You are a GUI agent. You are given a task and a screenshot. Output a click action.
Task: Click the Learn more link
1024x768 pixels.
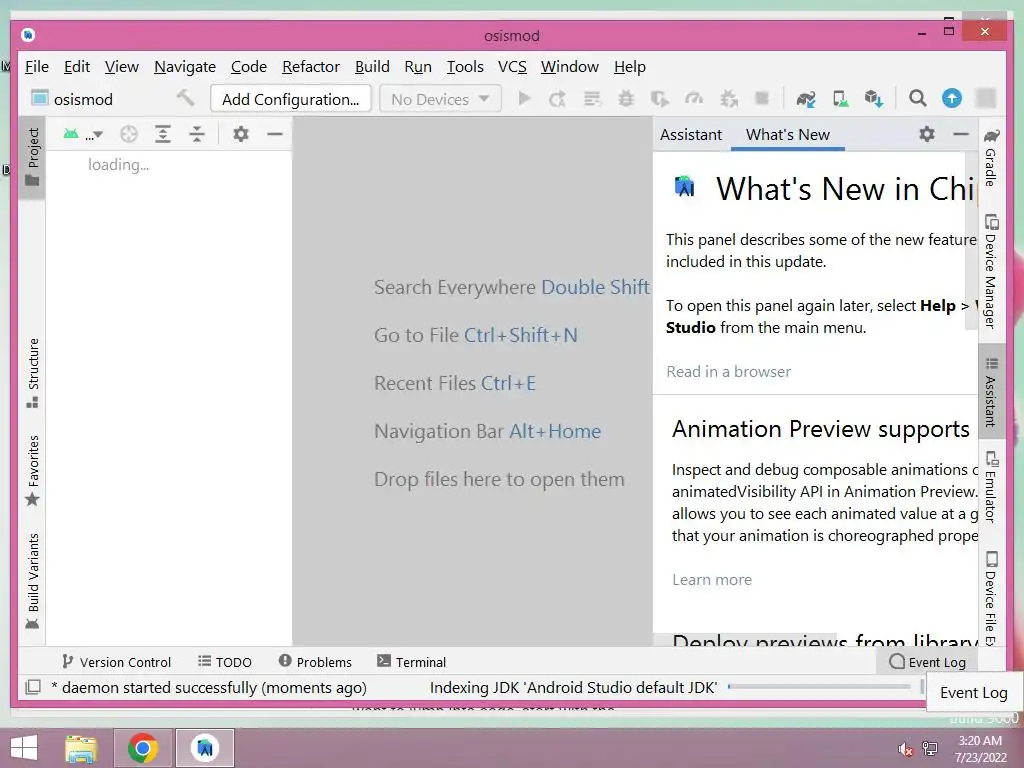pos(712,579)
